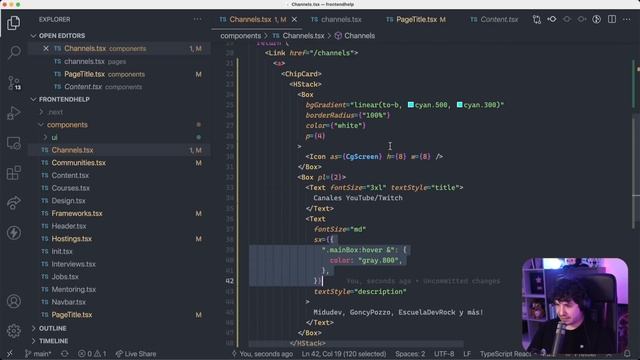Open Source Control with 13 changes

(14, 83)
